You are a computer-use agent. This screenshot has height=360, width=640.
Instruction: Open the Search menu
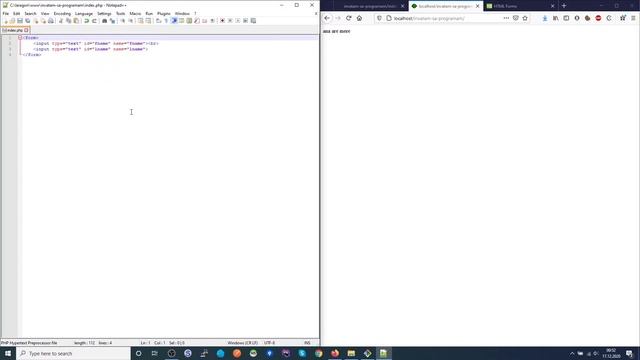[x=30, y=13]
